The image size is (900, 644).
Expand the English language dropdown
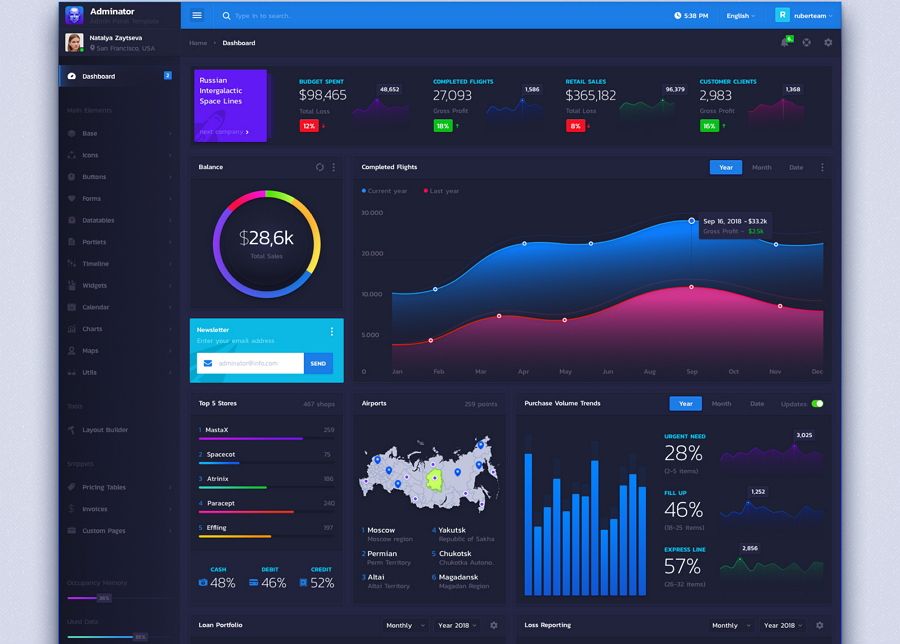740,15
